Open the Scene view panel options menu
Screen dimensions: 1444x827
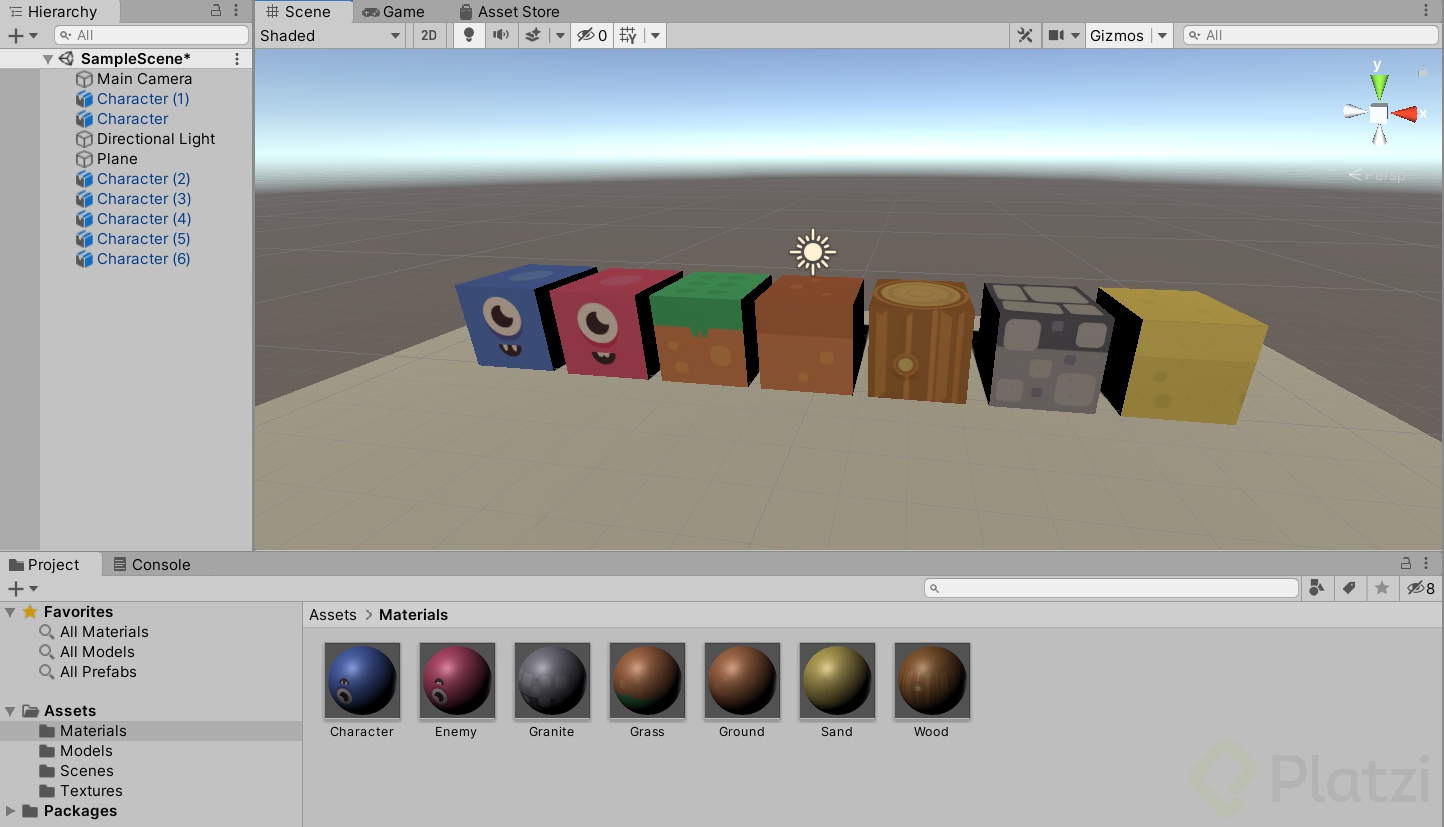[1426, 11]
